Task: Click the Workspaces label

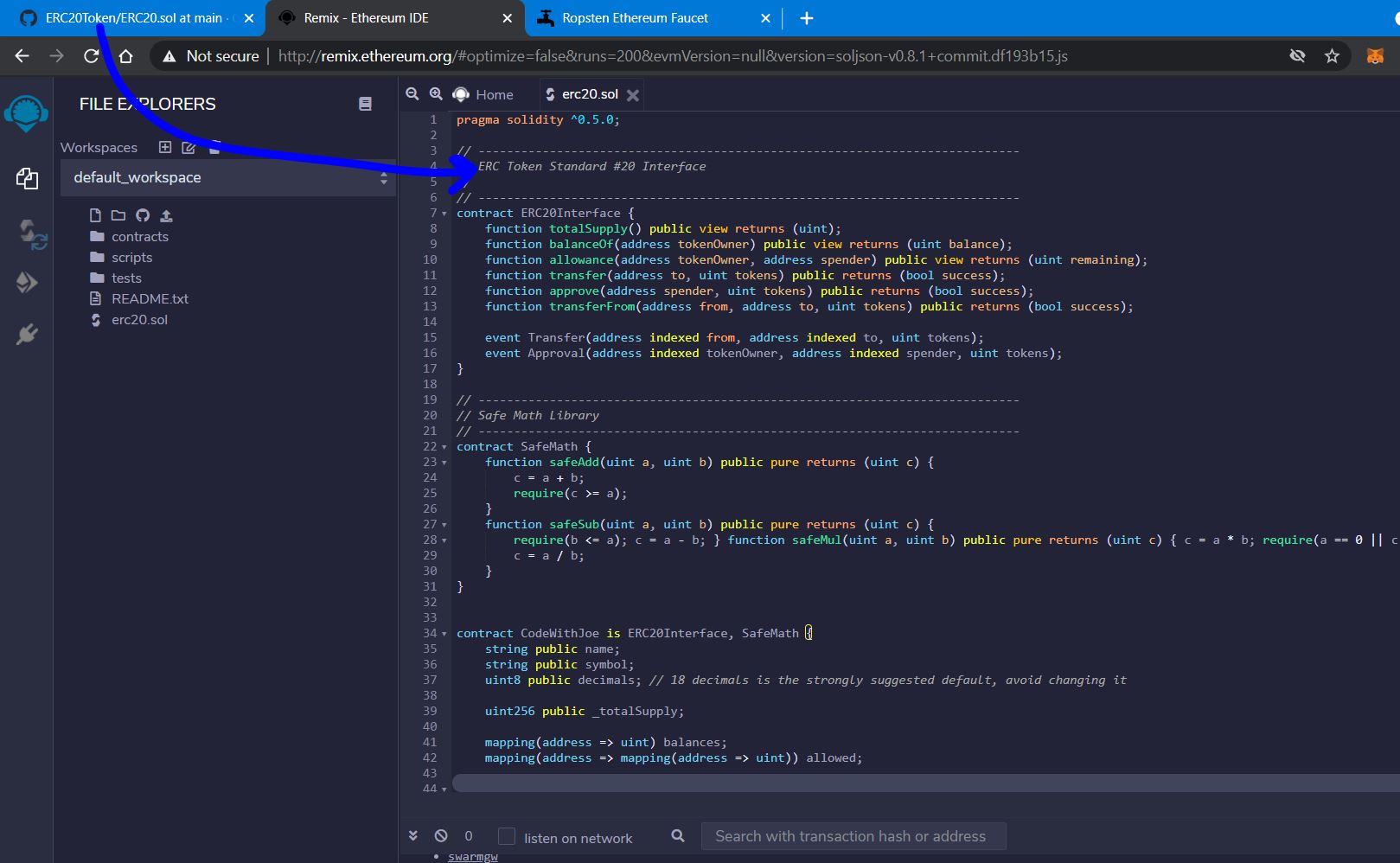Action: [99, 148]
